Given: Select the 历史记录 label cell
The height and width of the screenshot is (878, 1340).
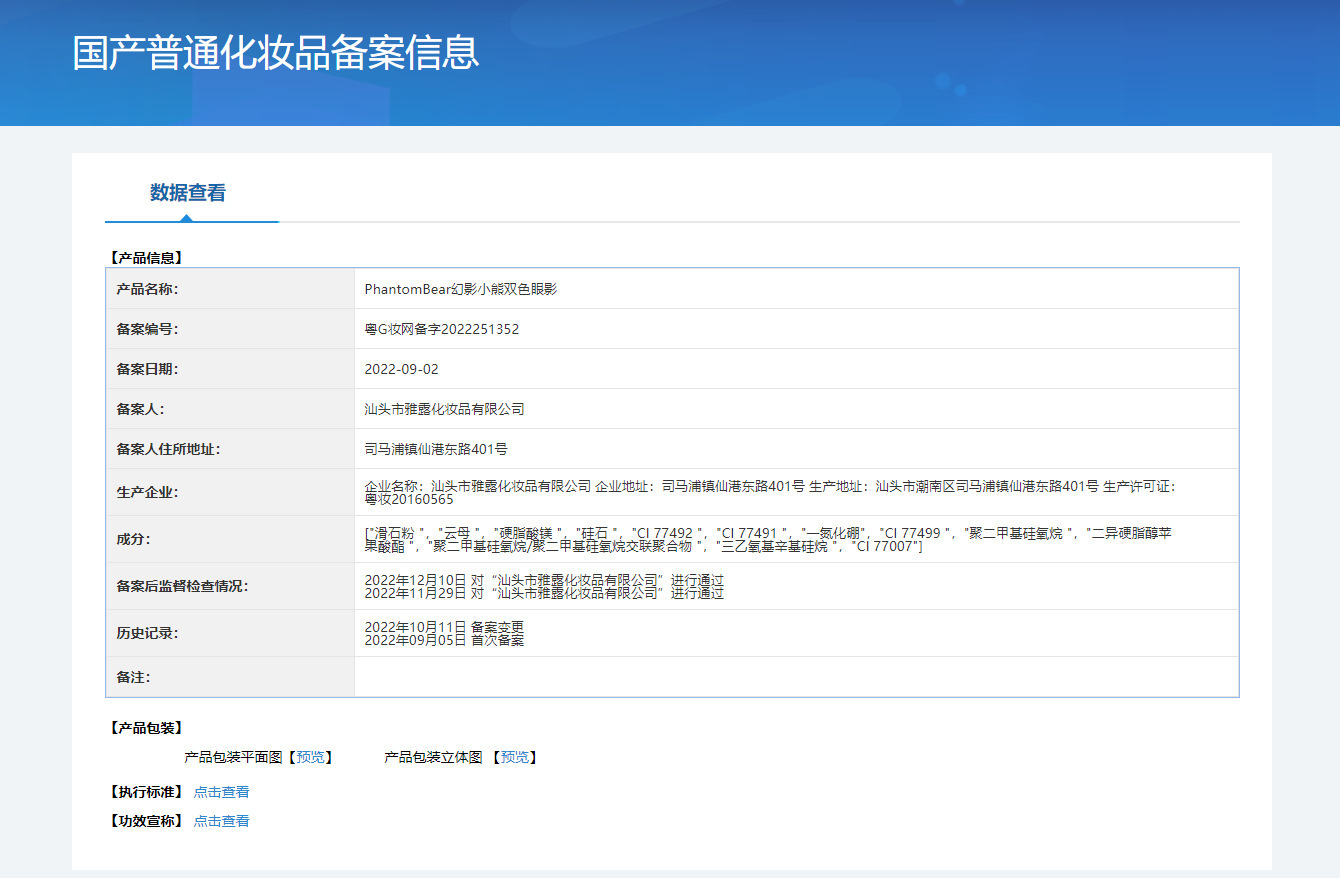Looking at the screenshot, I should (x=231, y=633).
